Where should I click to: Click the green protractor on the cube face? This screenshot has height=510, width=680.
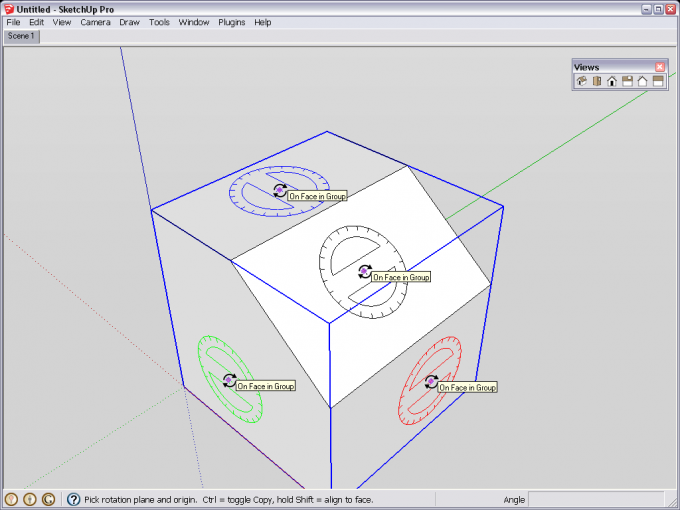pyautogui.click(x=229, y=380)
